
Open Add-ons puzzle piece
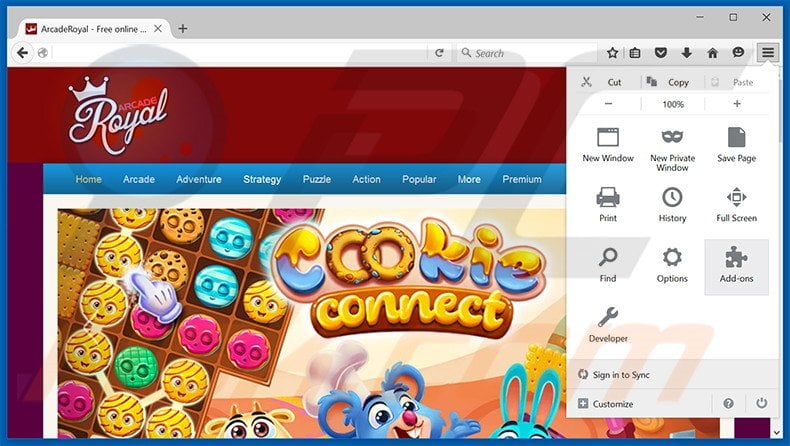pos(736,267)
